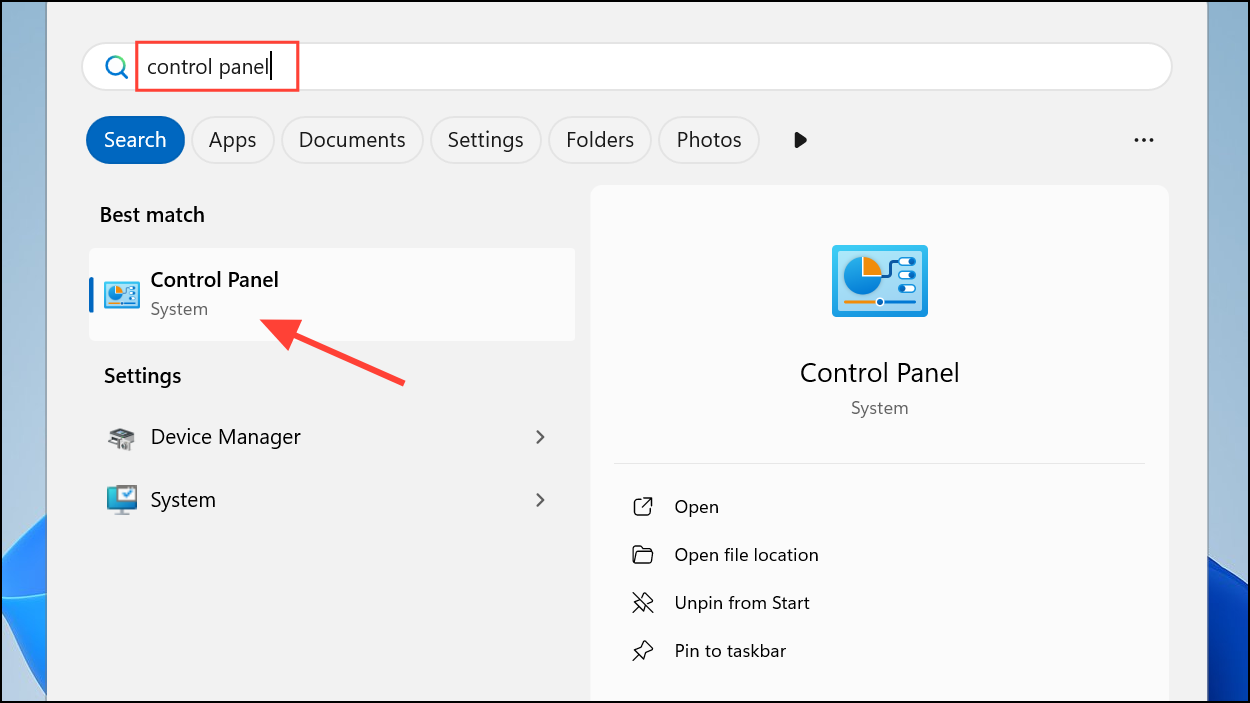This screenshot has height=703, width=1250.
Task: Click the Best match heading
Action: 152,215
